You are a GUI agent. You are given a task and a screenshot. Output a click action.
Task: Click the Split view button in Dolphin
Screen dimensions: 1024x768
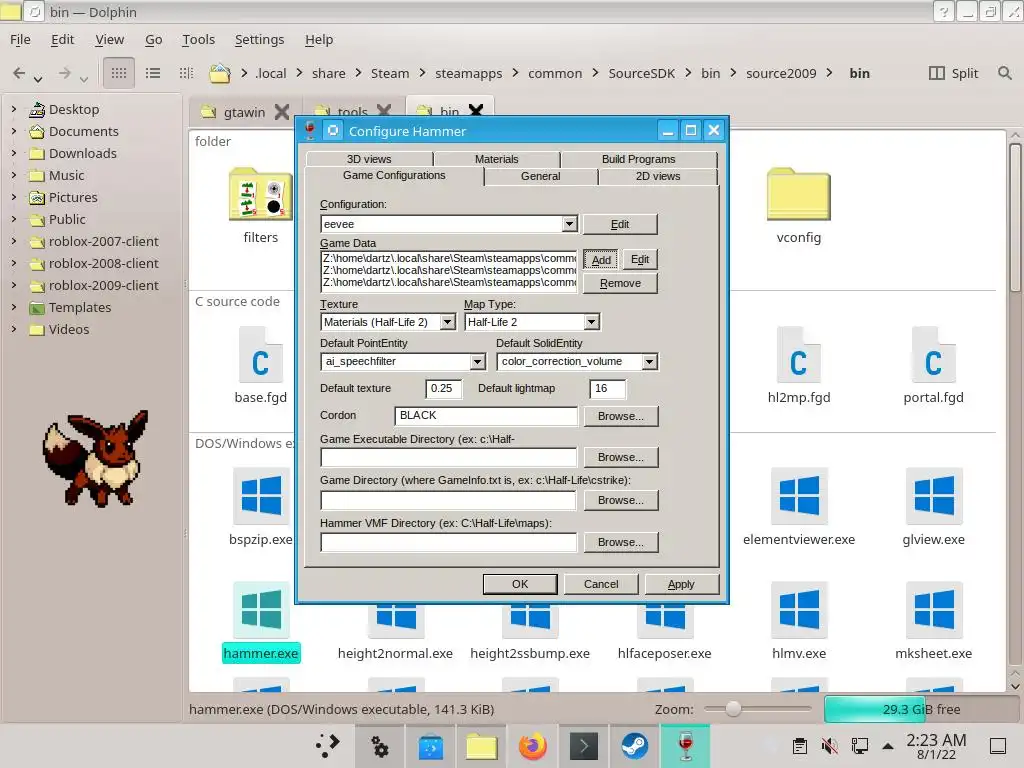pyautogui.click(x=953, y=73)
